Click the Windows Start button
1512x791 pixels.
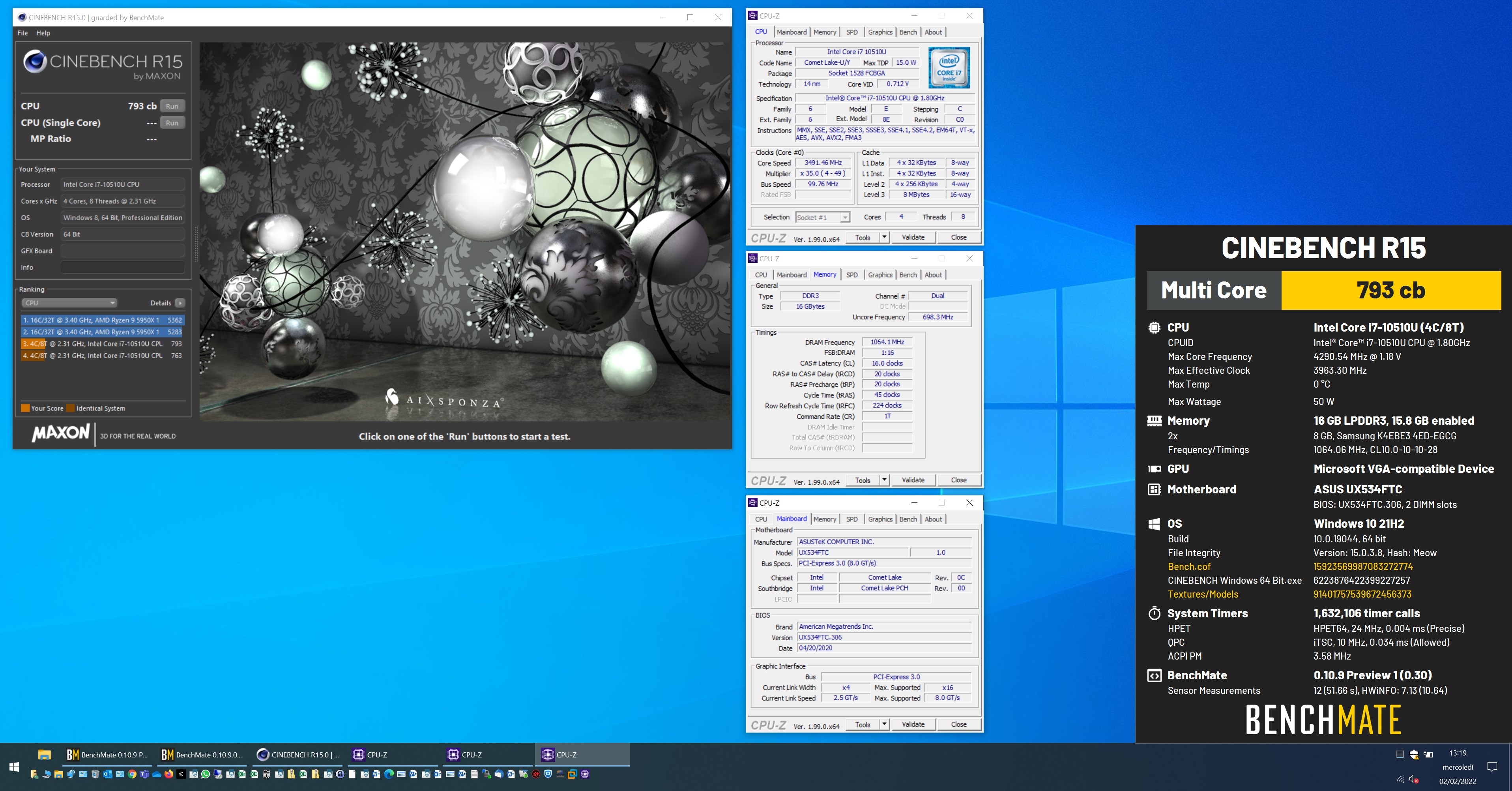pyautogui.click(x=14, y=767)
